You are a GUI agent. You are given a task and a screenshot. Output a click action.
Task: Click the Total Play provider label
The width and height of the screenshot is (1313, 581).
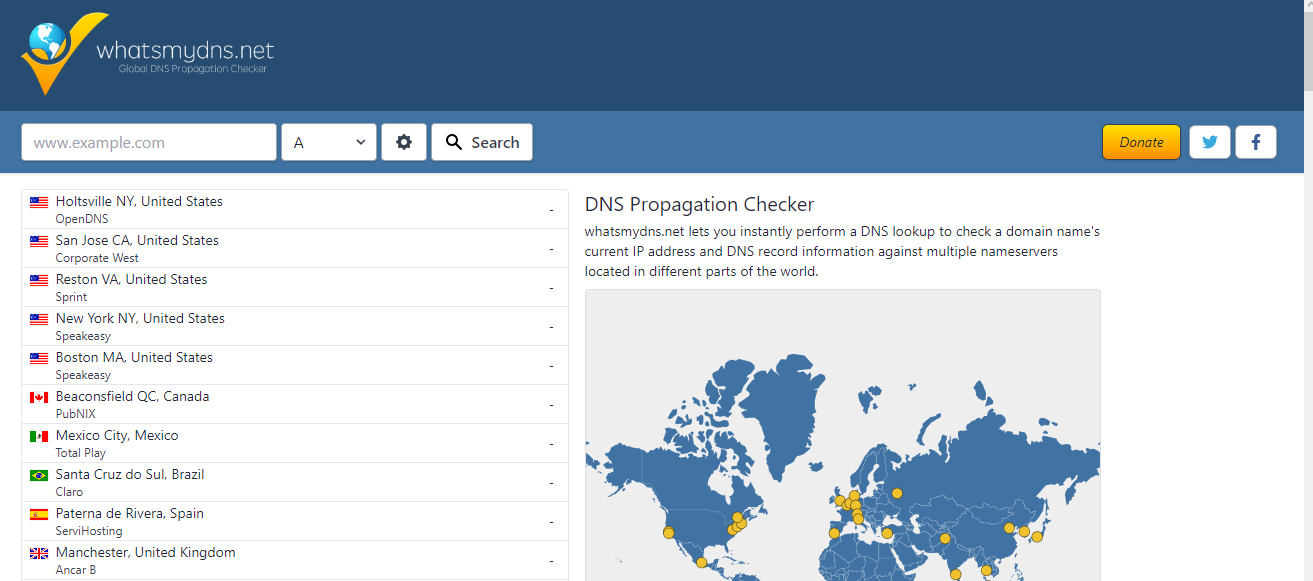(81, 453)
